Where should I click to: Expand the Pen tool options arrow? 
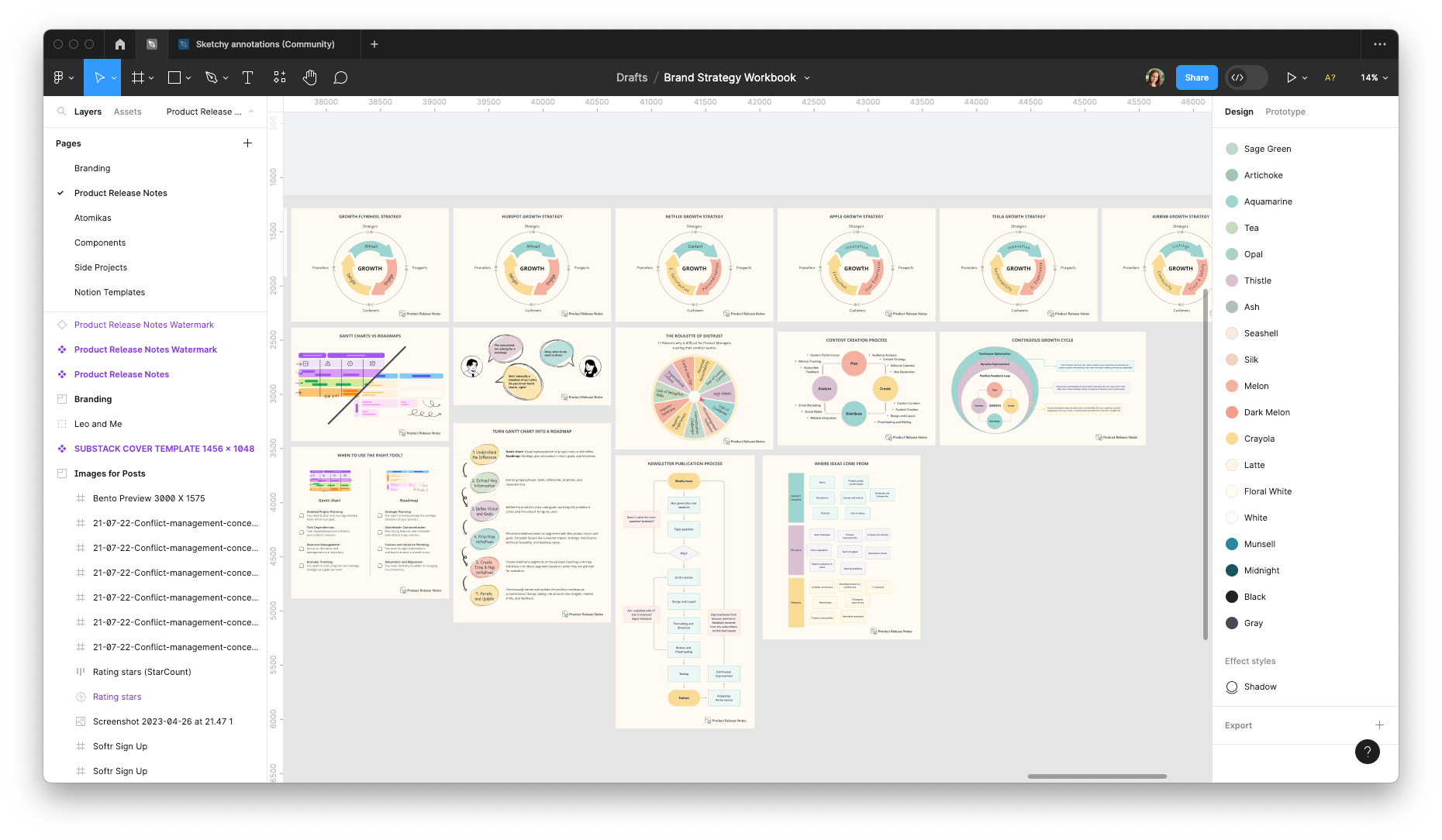tap(226, 78)
